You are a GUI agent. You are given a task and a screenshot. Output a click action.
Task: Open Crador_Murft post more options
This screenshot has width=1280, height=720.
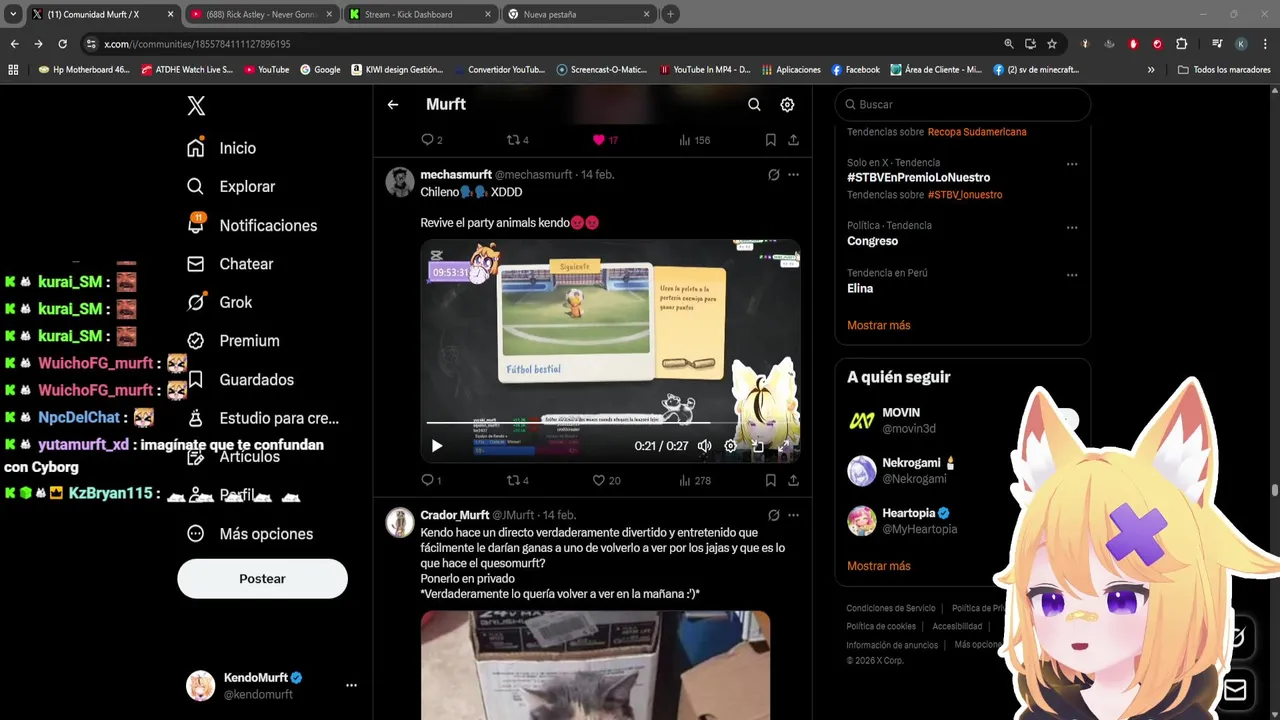click(793, 515)
